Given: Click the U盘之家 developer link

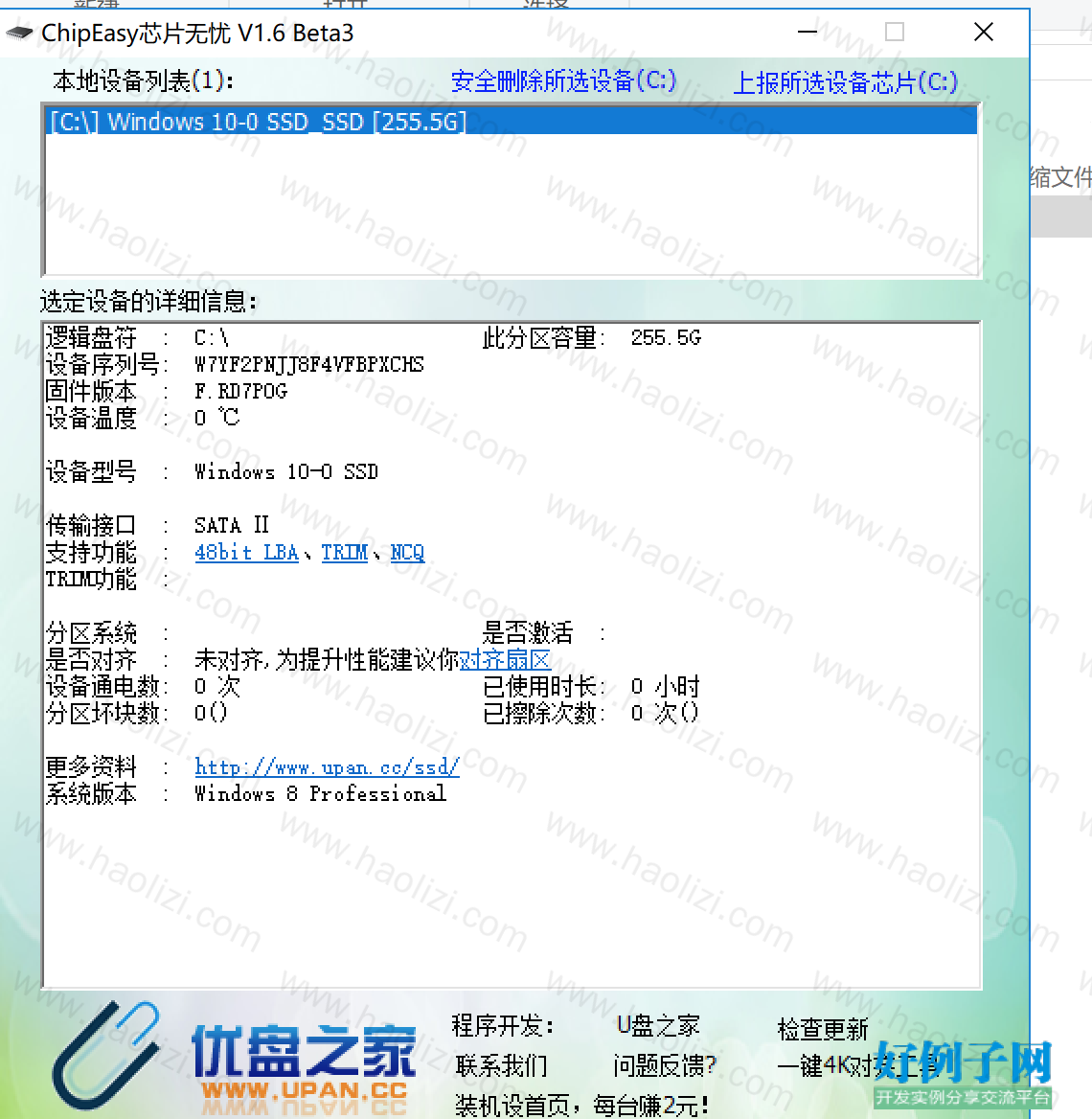Looking at the screenshot, I should coord(657,1026).
